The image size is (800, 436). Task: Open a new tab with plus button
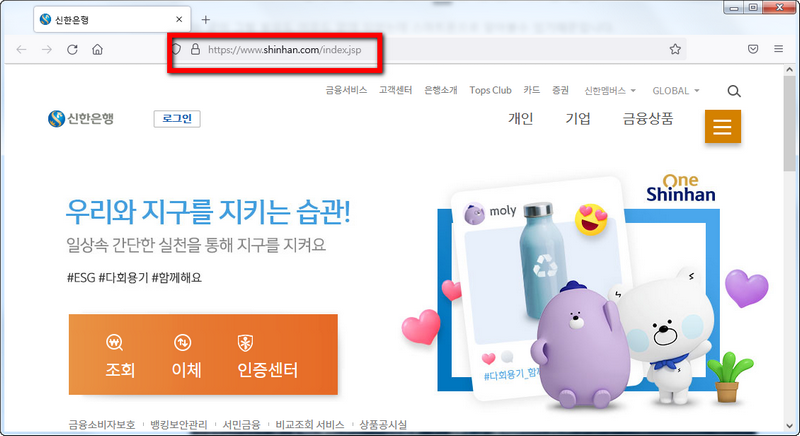(206, 20)
